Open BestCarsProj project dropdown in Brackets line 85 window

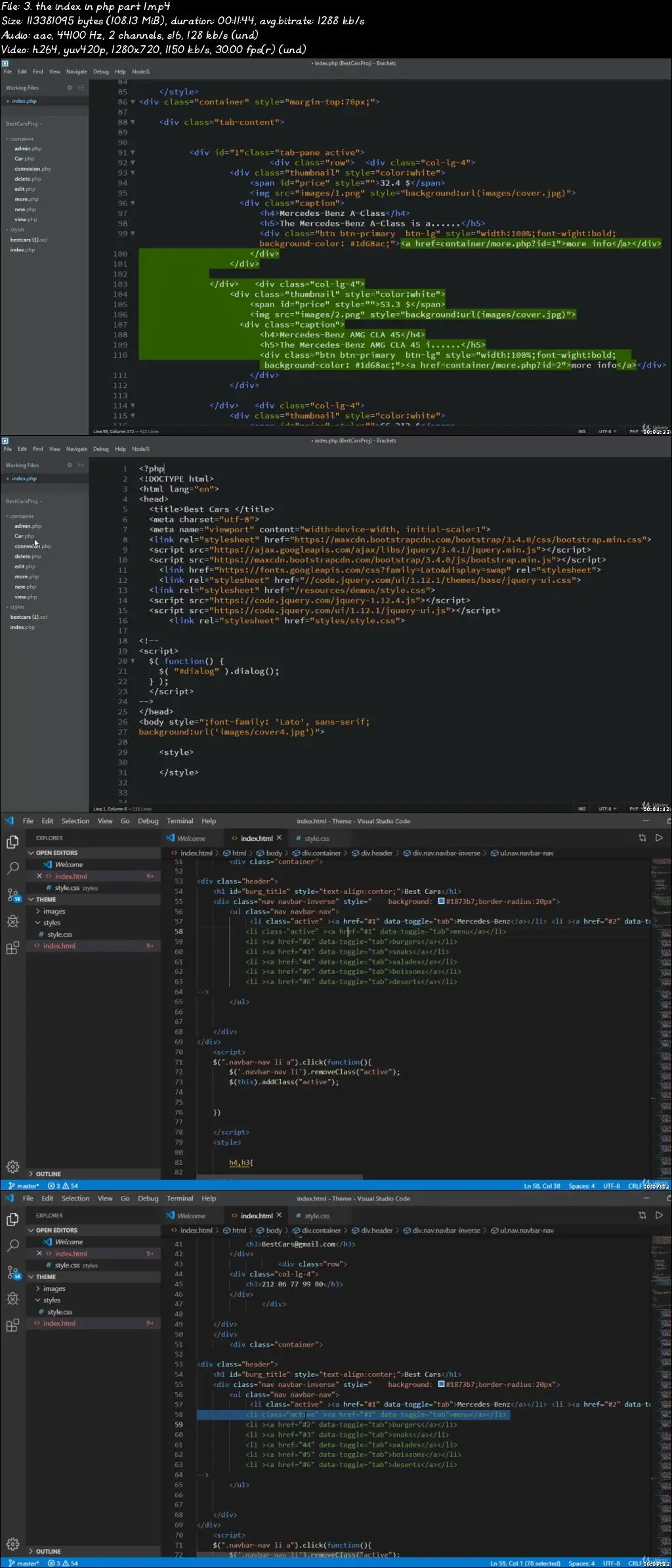tap(24, 123)
